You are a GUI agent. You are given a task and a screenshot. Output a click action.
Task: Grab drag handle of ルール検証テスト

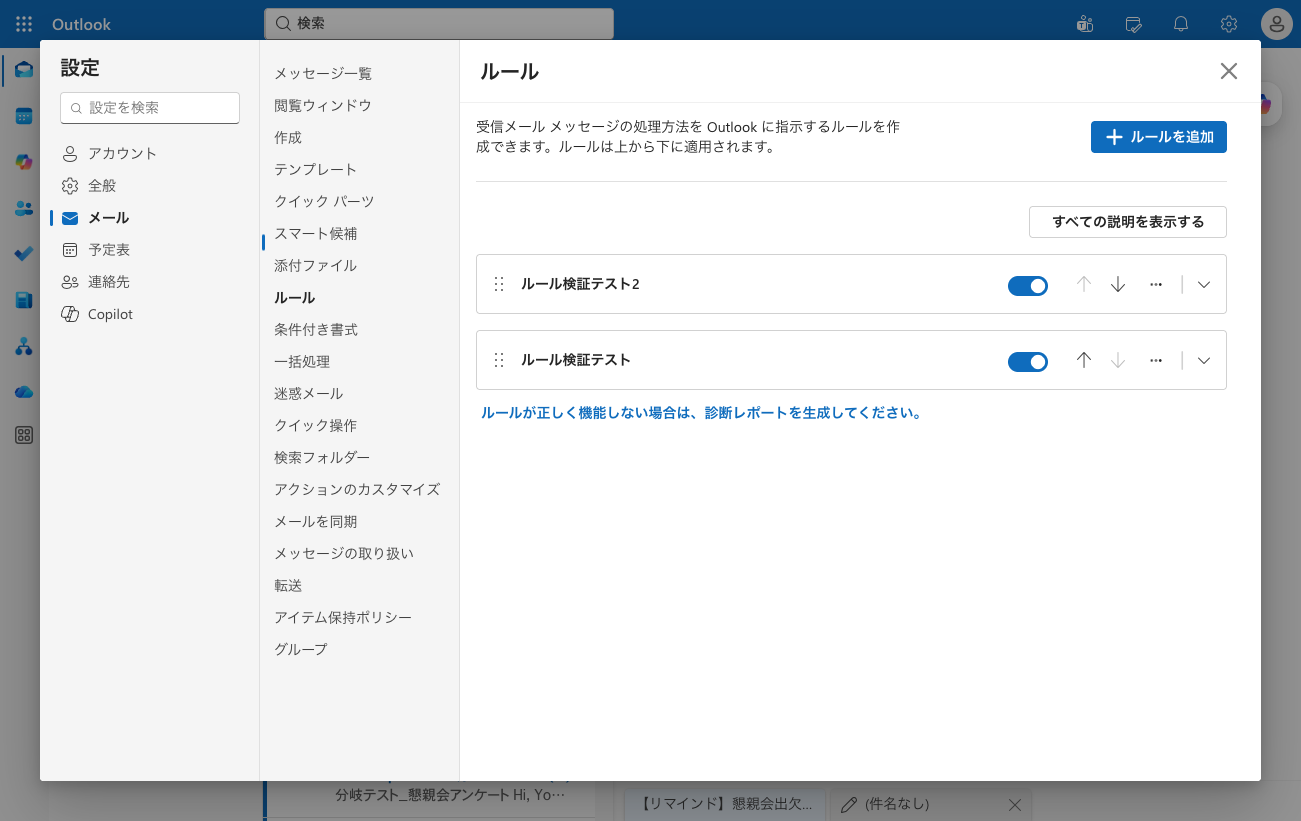pos(499,360)
